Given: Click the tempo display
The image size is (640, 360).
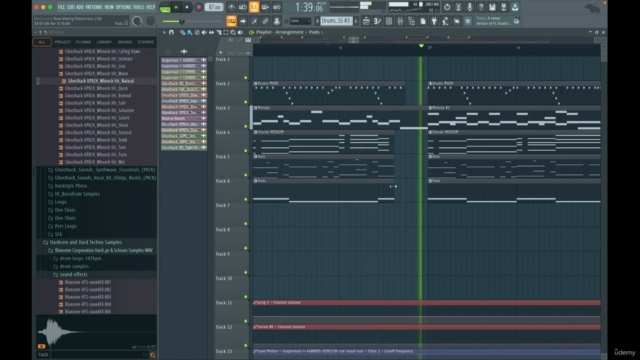Looking at the screenshot, I should point(214,7).
